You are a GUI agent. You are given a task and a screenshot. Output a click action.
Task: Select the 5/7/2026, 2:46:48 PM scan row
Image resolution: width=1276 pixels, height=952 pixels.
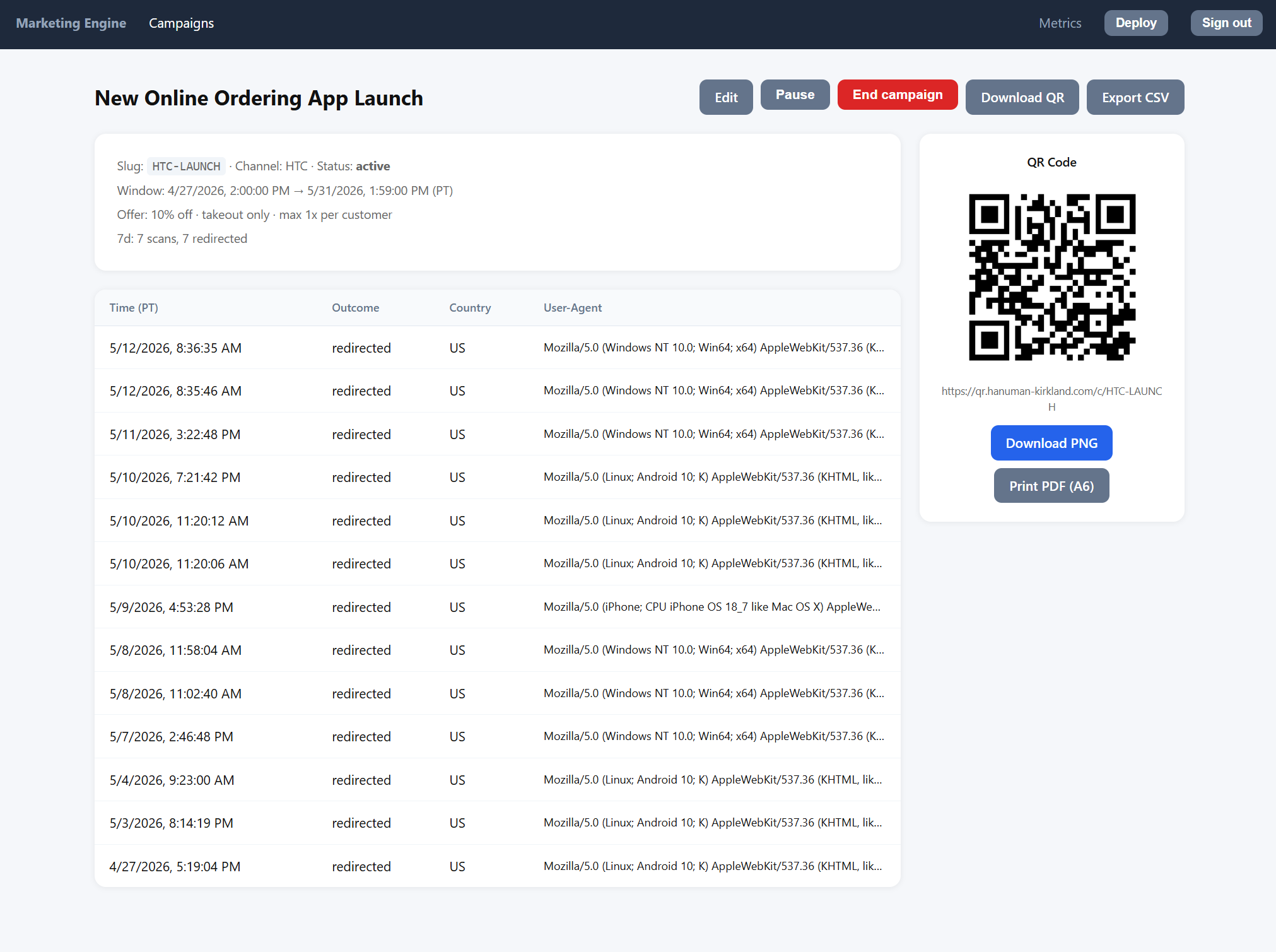497,736
